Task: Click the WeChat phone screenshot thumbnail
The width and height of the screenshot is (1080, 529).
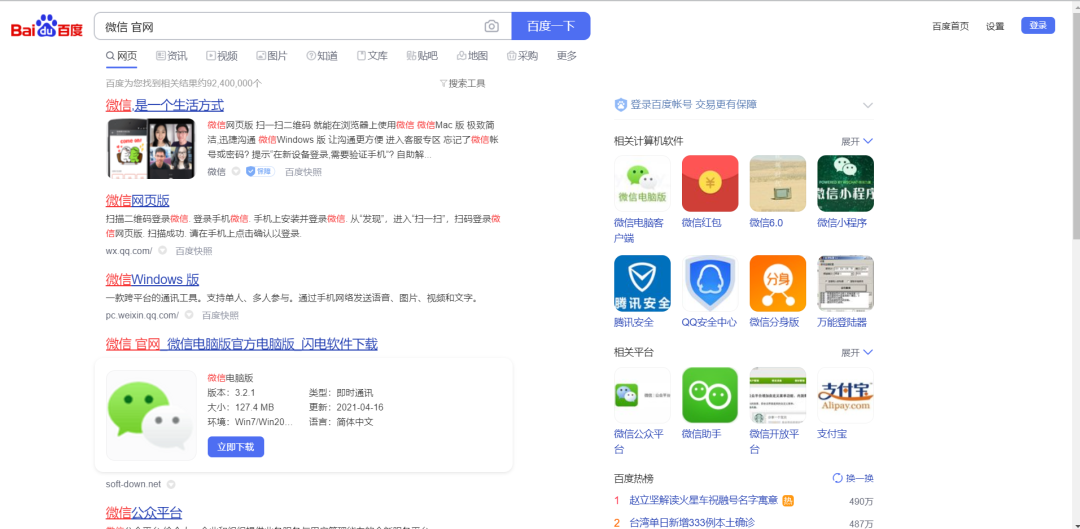Action: [151, 148]
